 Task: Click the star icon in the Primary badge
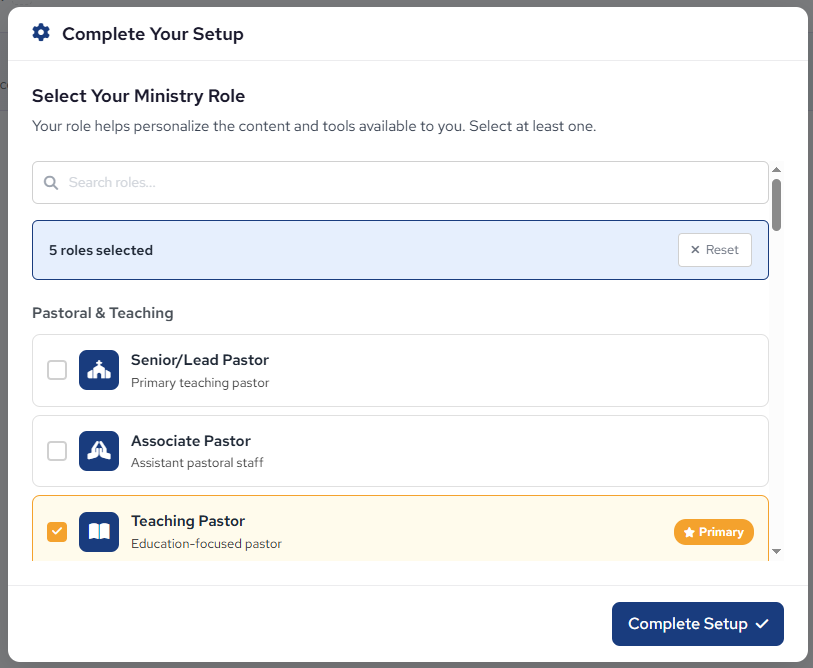pos(689,532)
